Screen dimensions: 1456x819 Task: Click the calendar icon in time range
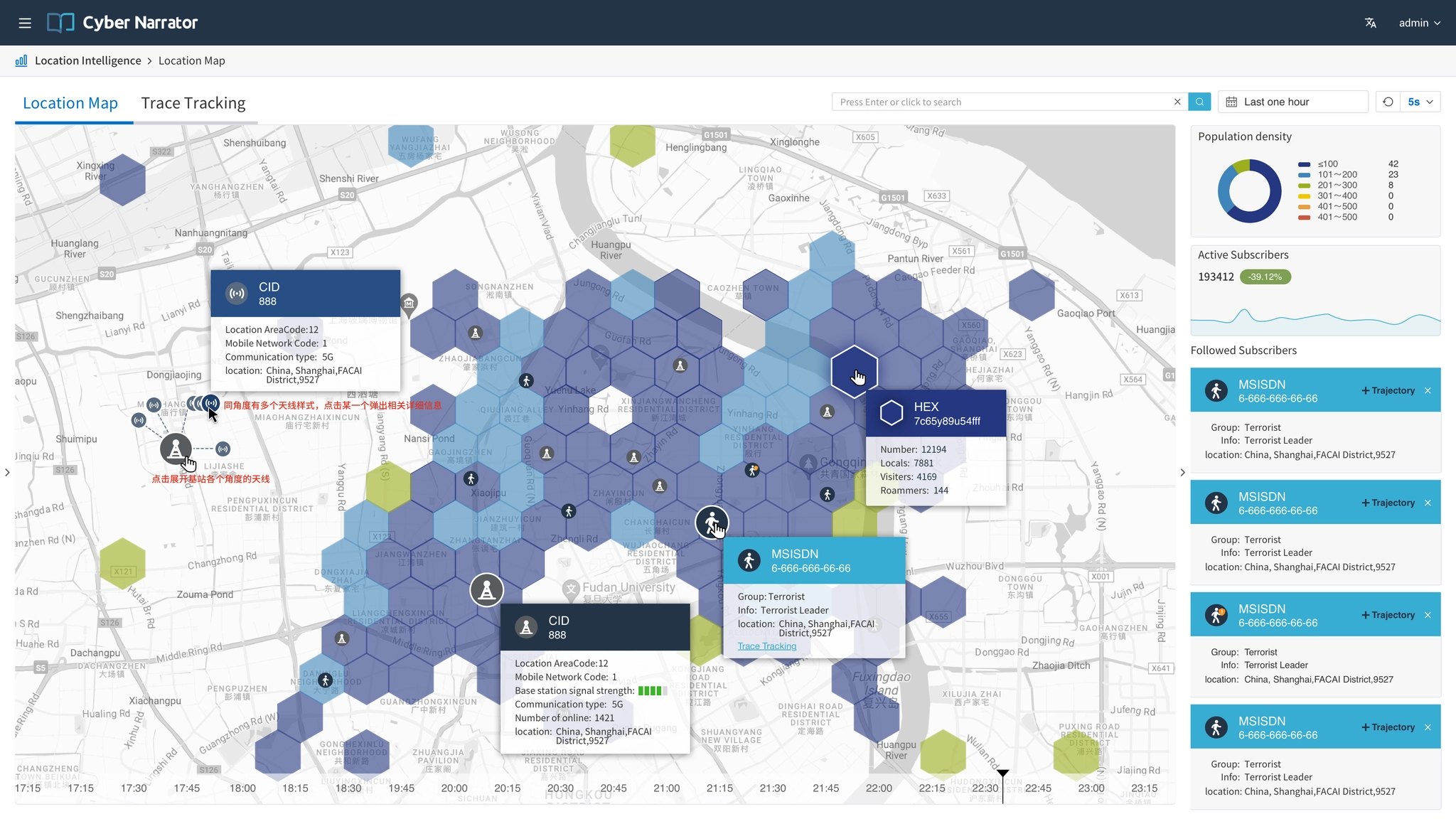click(x=1231, y=102)
